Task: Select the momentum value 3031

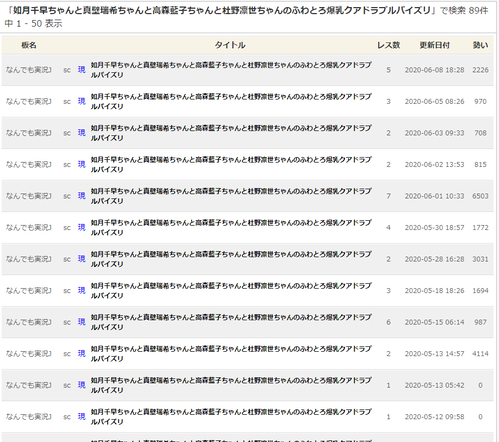Action: tap(480, 259)
